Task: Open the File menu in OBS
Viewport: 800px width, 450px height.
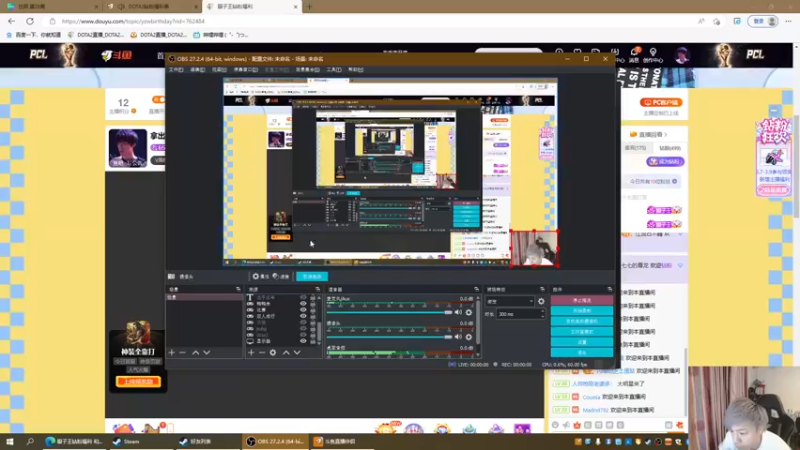Action: (176, 70)
